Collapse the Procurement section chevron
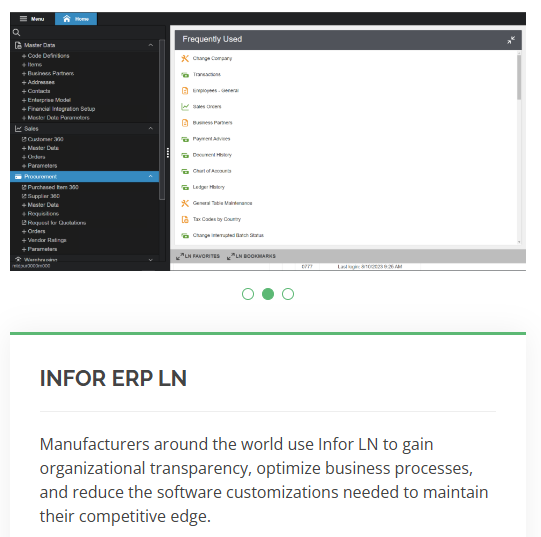 (x=150, y=176)
